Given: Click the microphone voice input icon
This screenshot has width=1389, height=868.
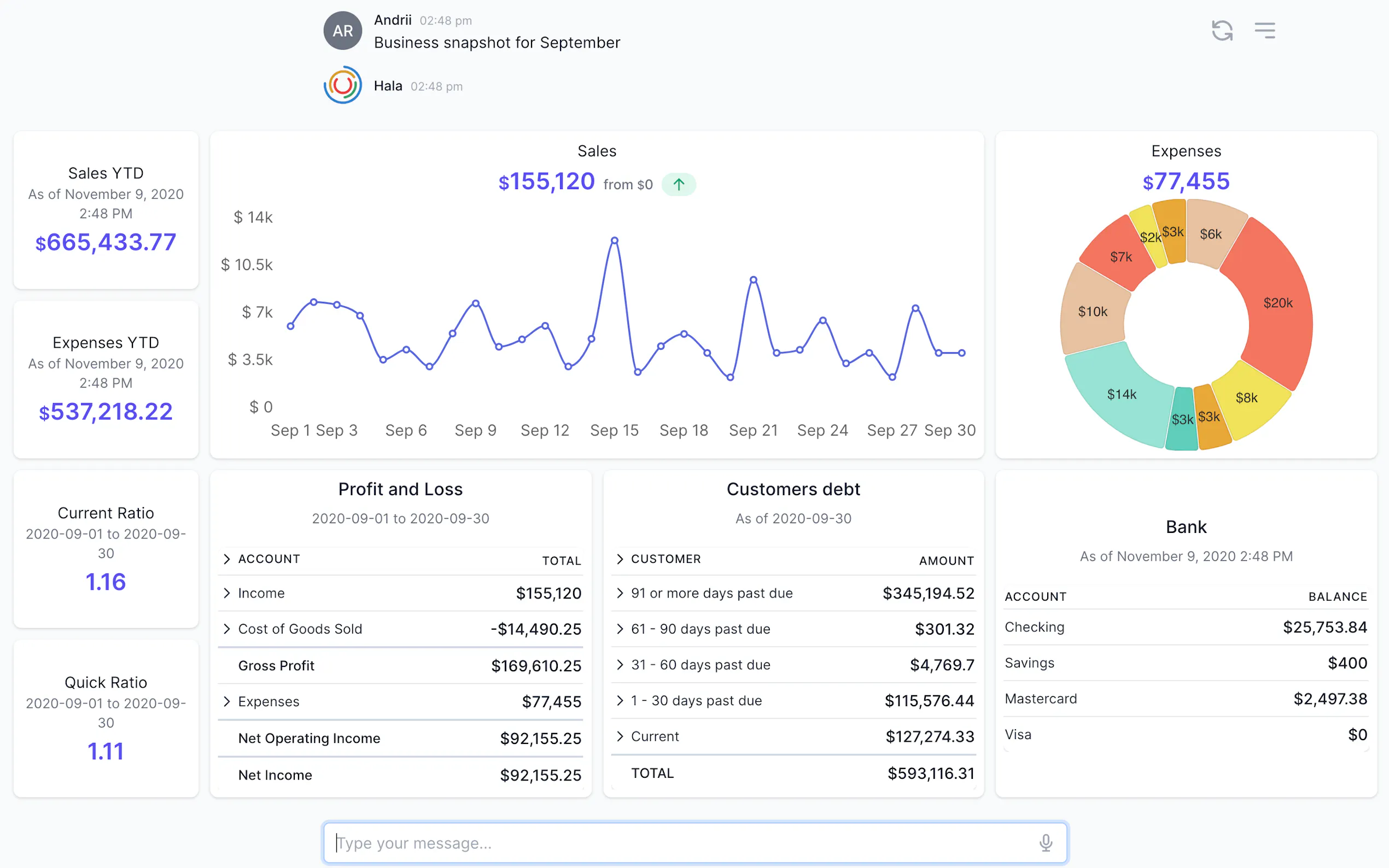Looking at the screenshot, I should point(1045,842).
